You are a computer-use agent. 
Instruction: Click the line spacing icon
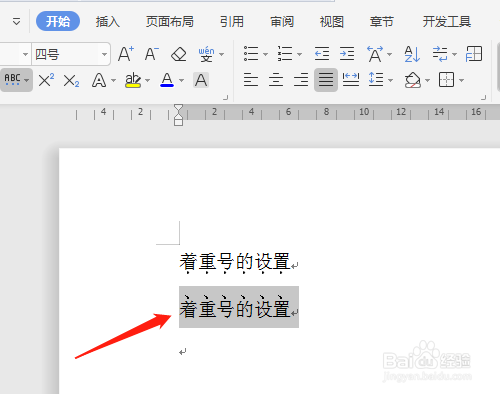click(x=376, y=80)
